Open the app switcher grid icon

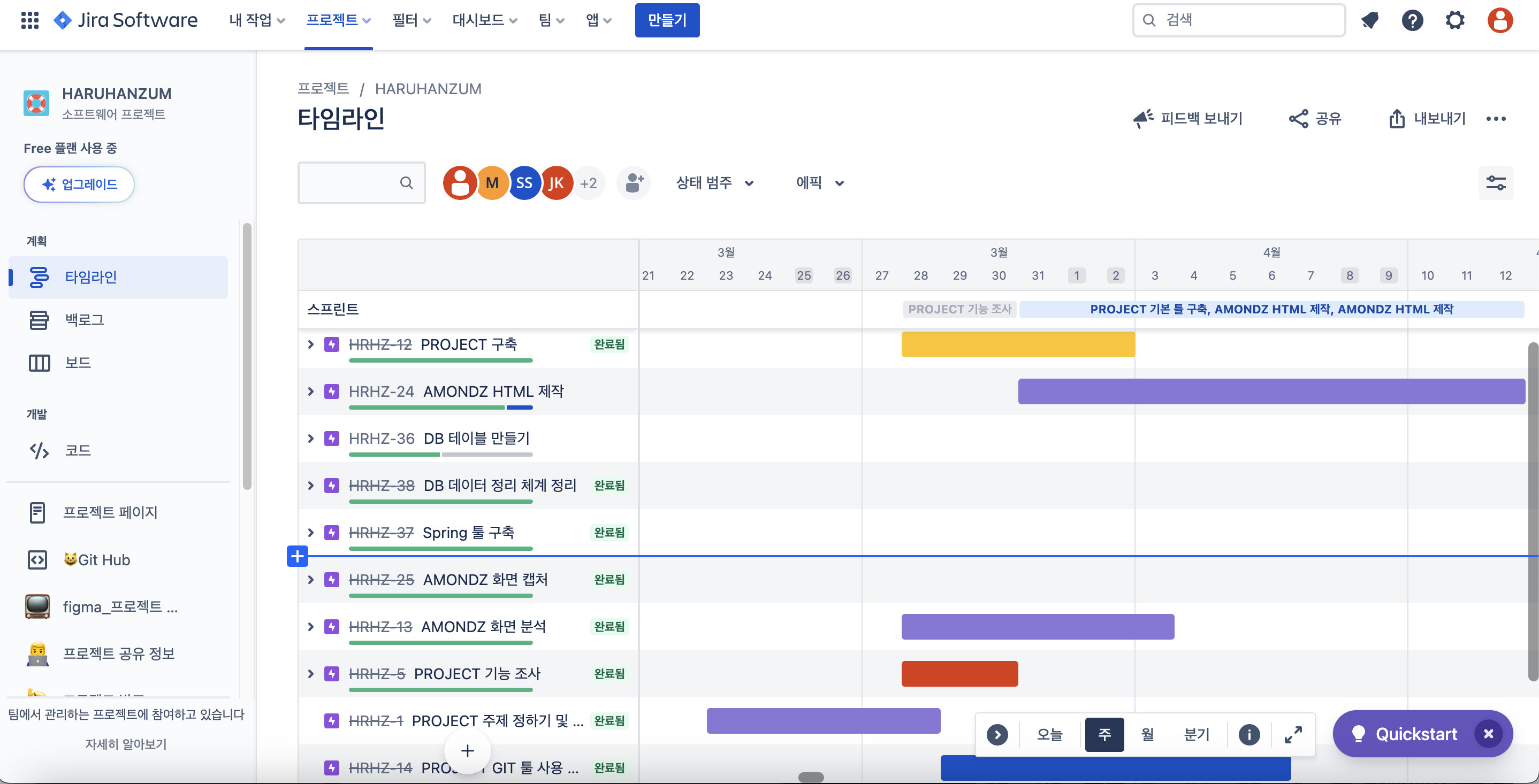[x=30, y=20]
